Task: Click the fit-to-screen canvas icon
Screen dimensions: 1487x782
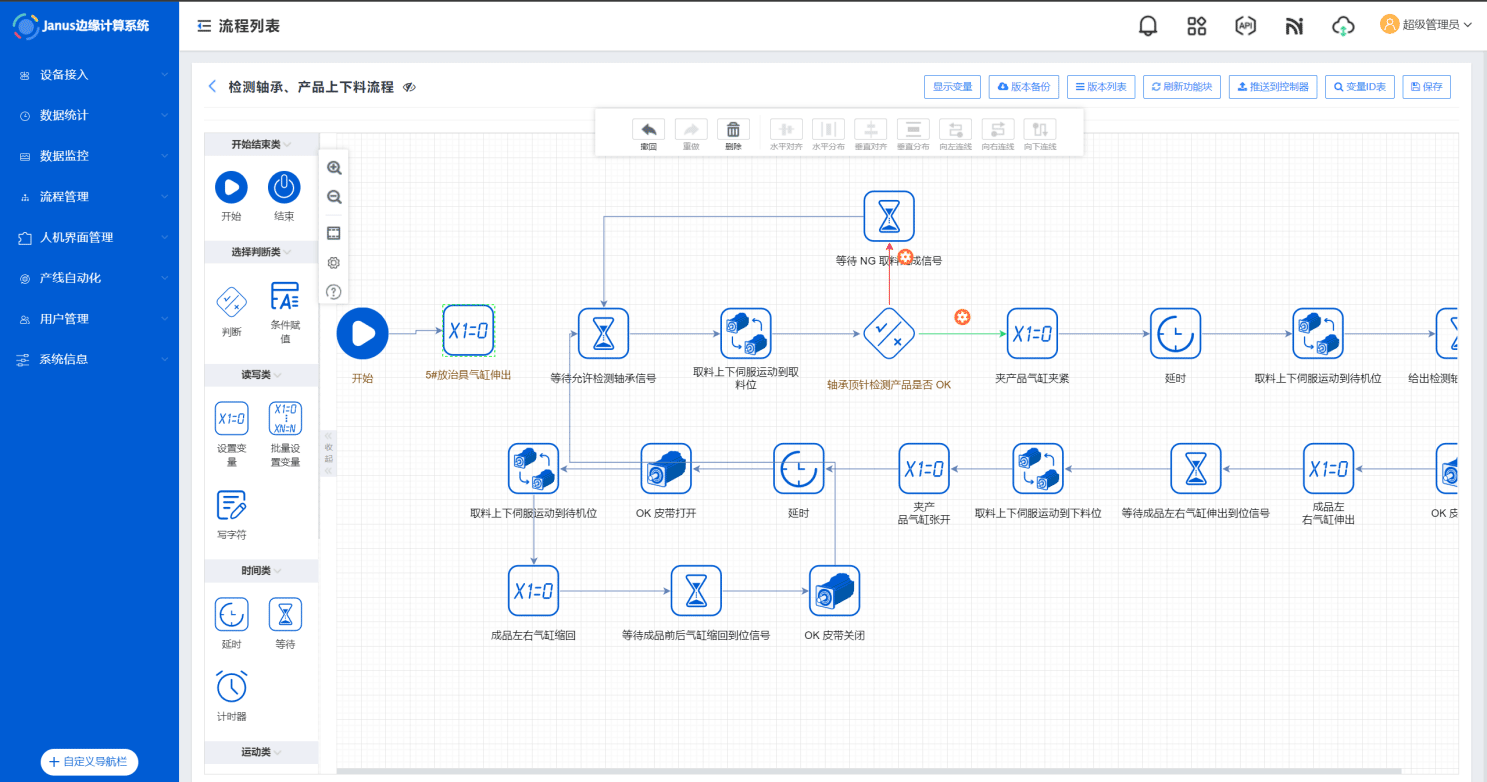Action: pos(334,233)
